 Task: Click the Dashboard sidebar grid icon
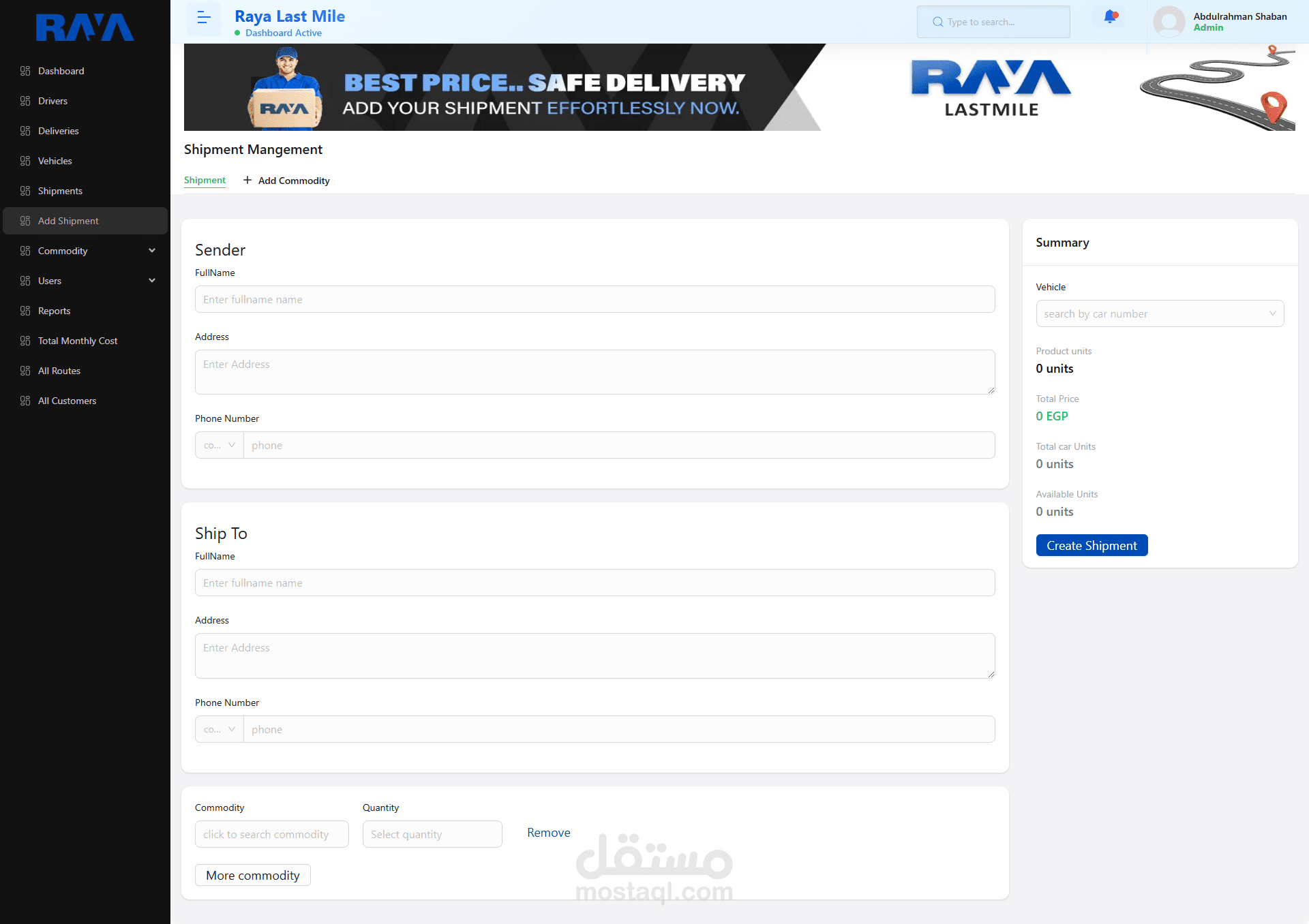[x=25, y=71]
